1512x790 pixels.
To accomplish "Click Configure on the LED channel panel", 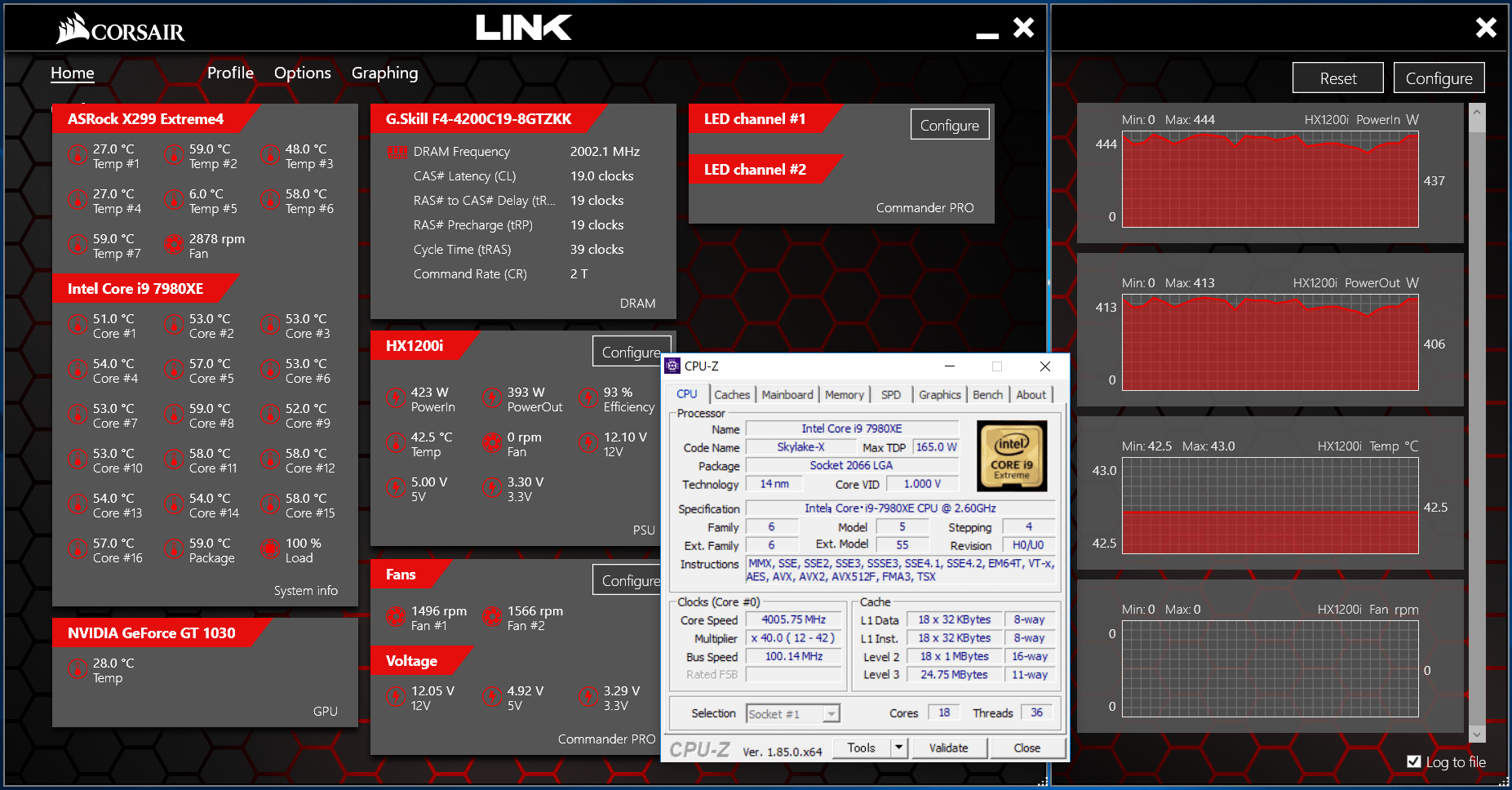I will click(x=950, y=125).
